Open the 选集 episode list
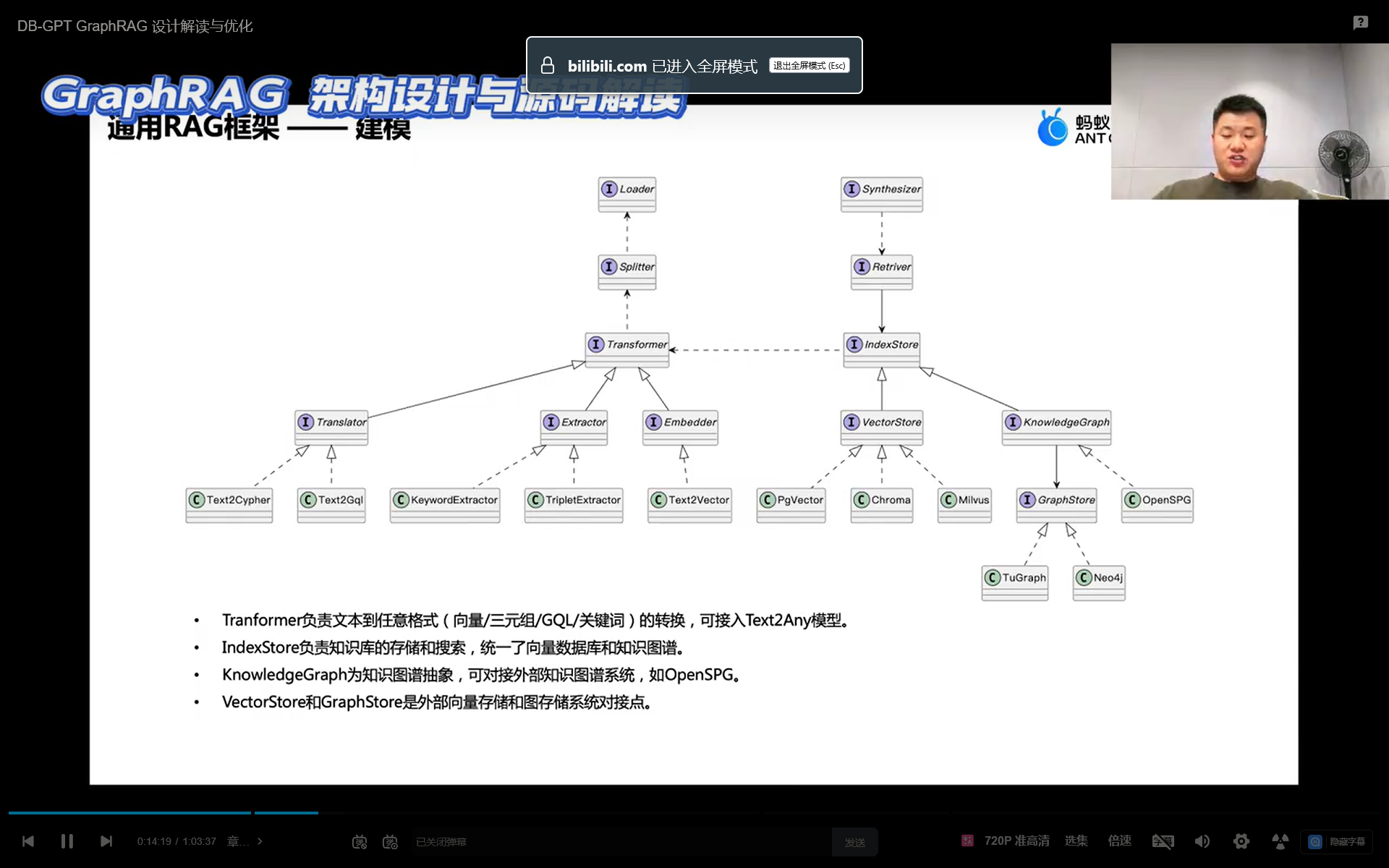 [x=1076, y=841]
